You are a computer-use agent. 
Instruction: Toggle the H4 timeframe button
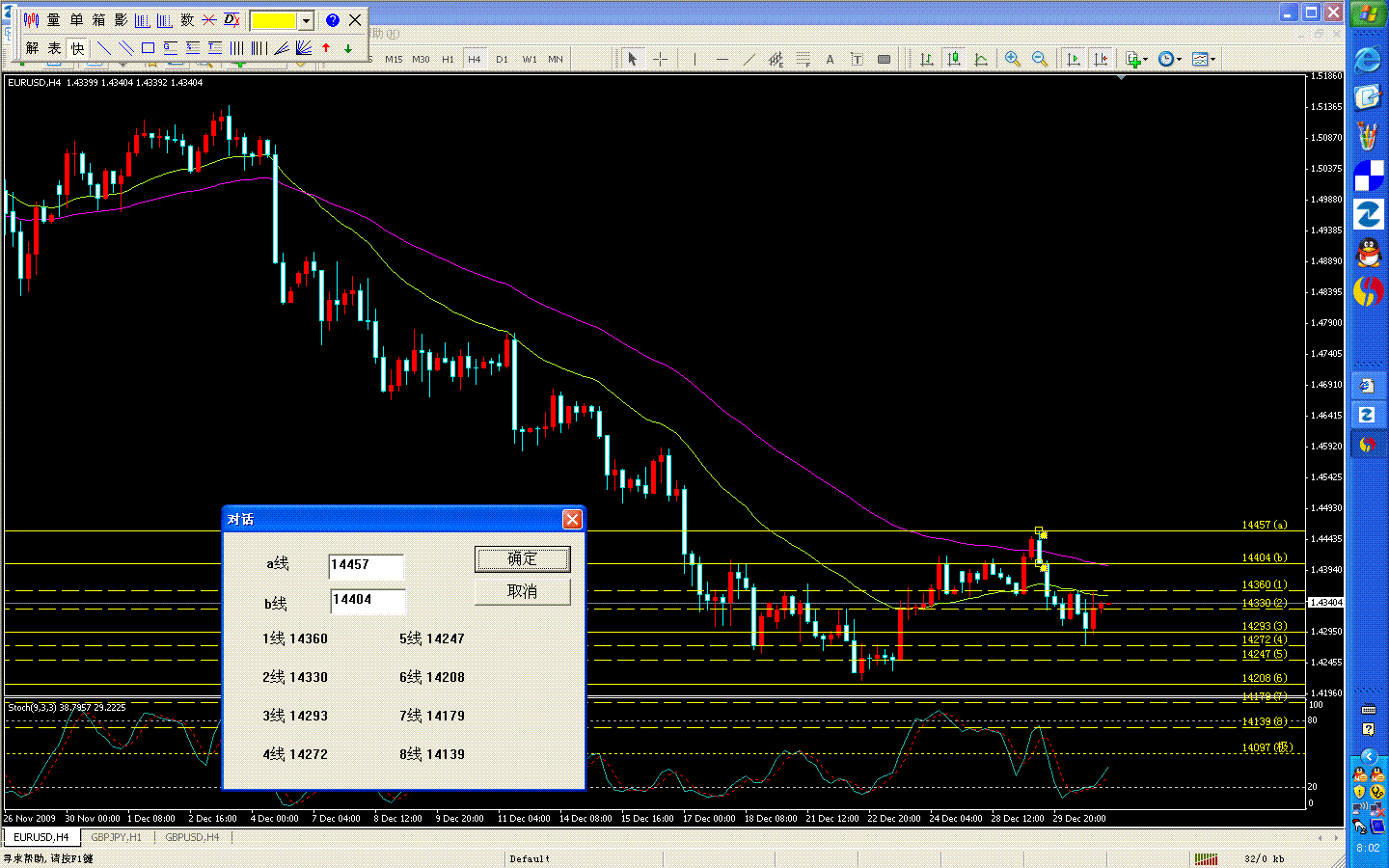[475, 59]
